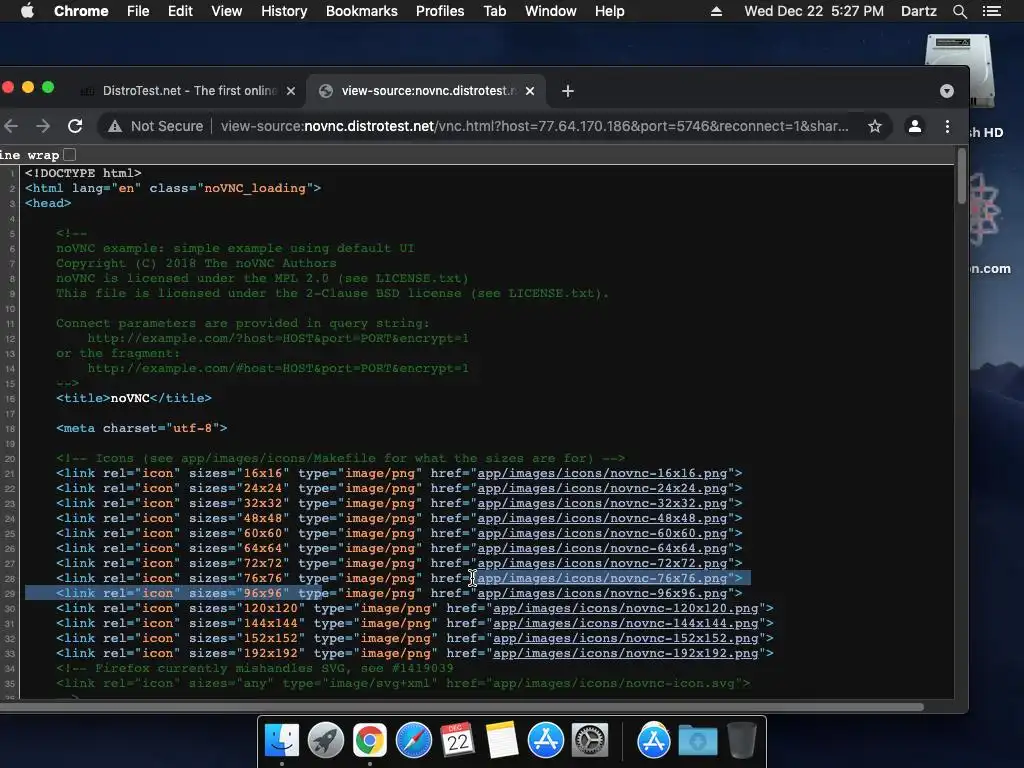Open the novnc-64x64.png link

tap(602, 549)
